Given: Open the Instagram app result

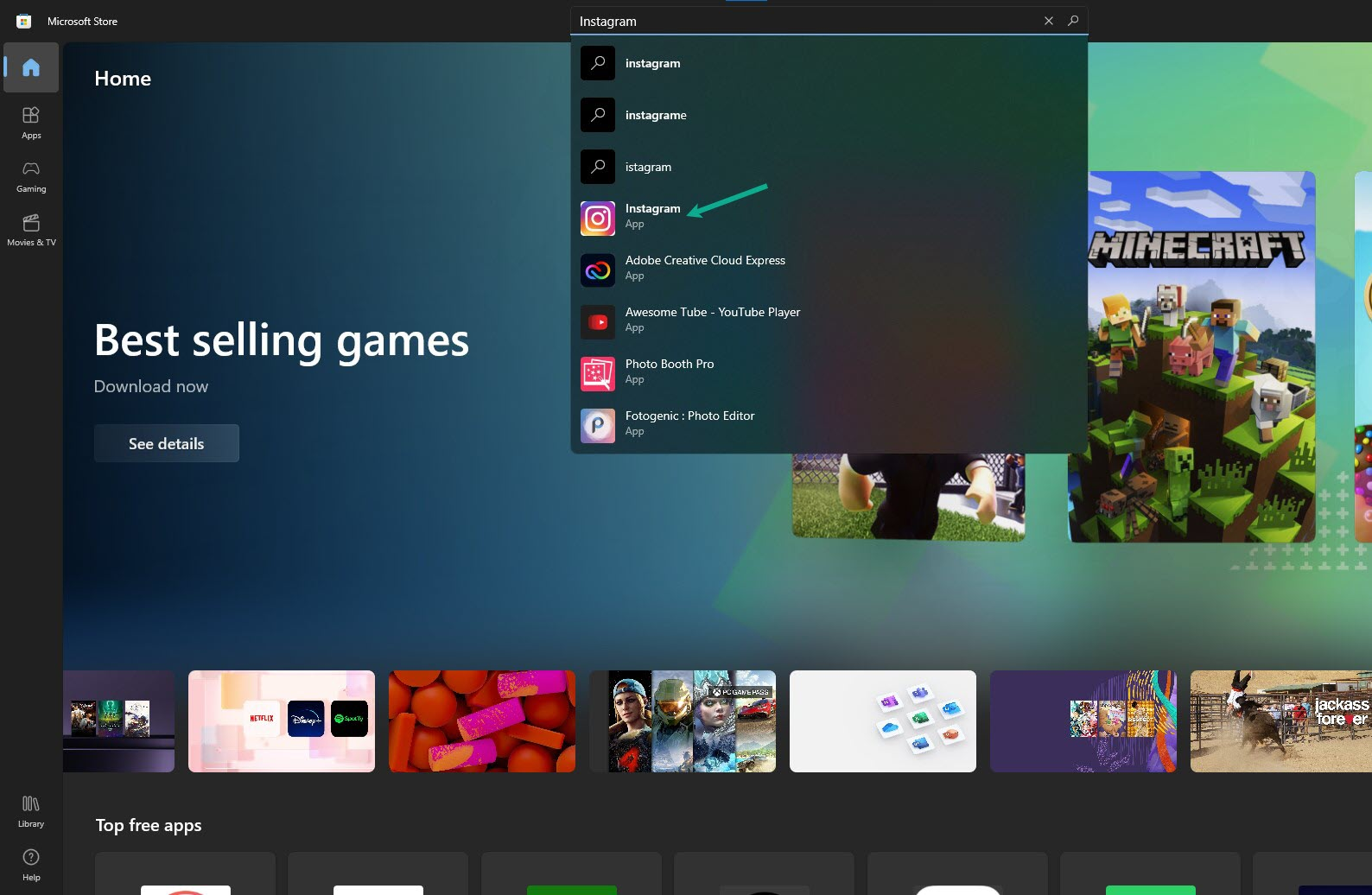Looking at the screenshot, I should (x=829, y=219).
